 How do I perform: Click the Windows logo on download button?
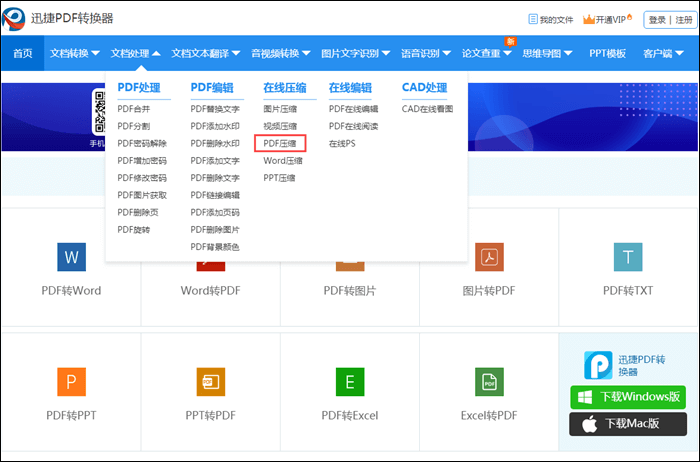coord(585,397)
